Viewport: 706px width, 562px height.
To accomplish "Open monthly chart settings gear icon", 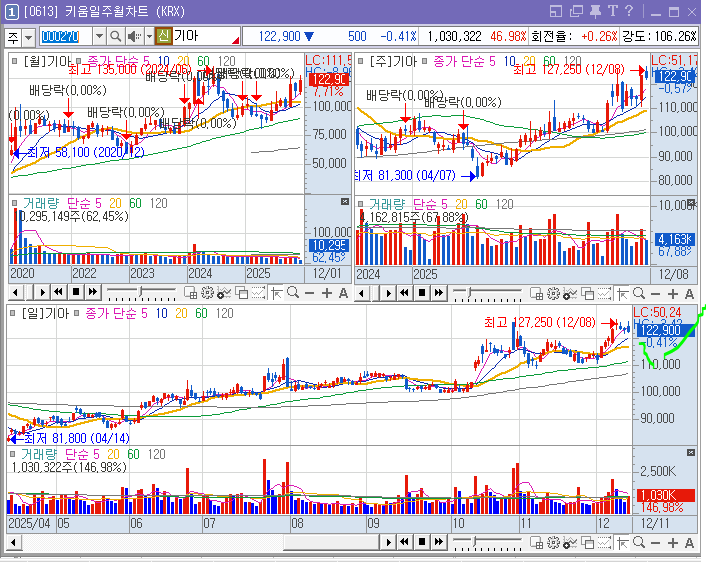I will point(207,293).
